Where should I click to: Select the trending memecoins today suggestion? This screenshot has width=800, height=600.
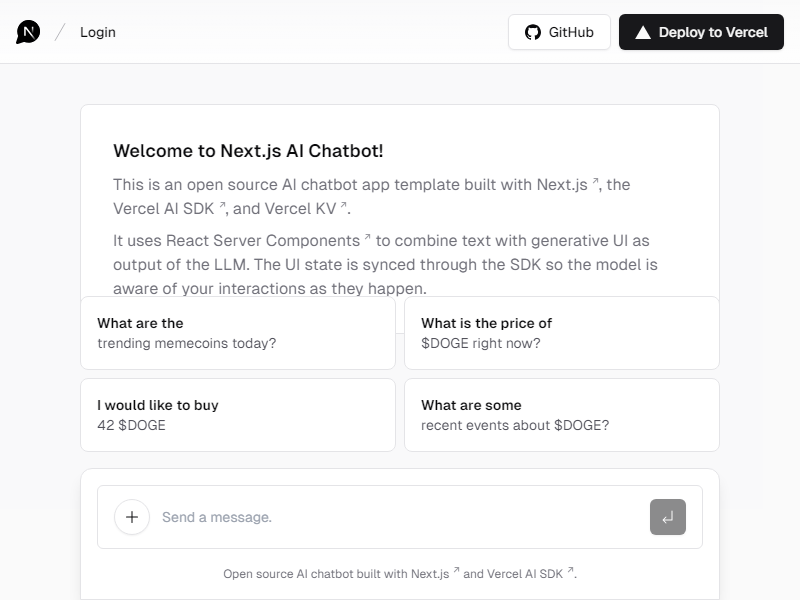(238, 333)
